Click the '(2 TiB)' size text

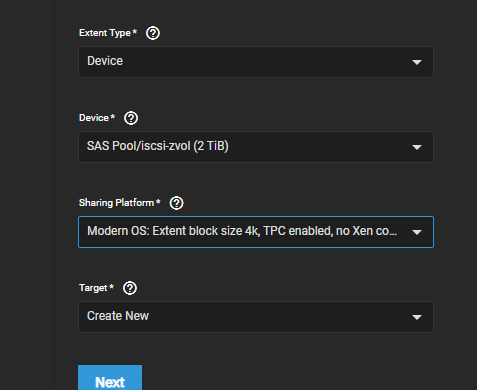pyautogui.click(x=211, y=146)
